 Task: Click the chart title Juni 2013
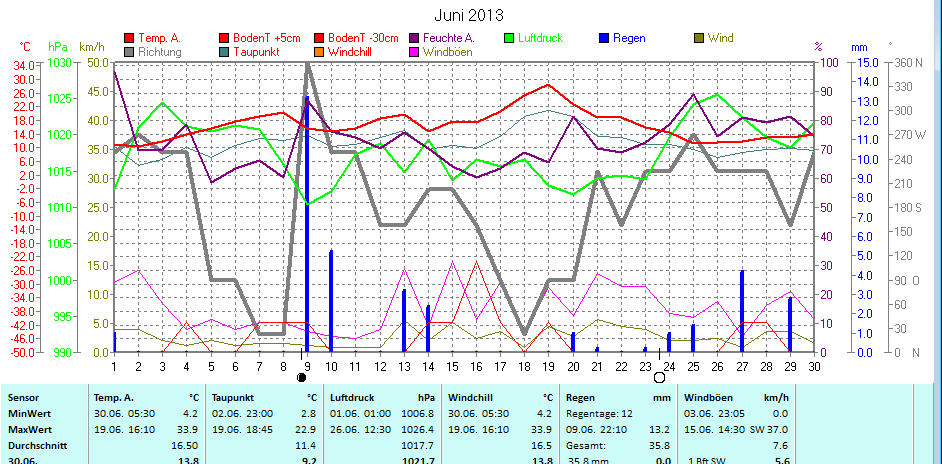[x=469, y=15]
